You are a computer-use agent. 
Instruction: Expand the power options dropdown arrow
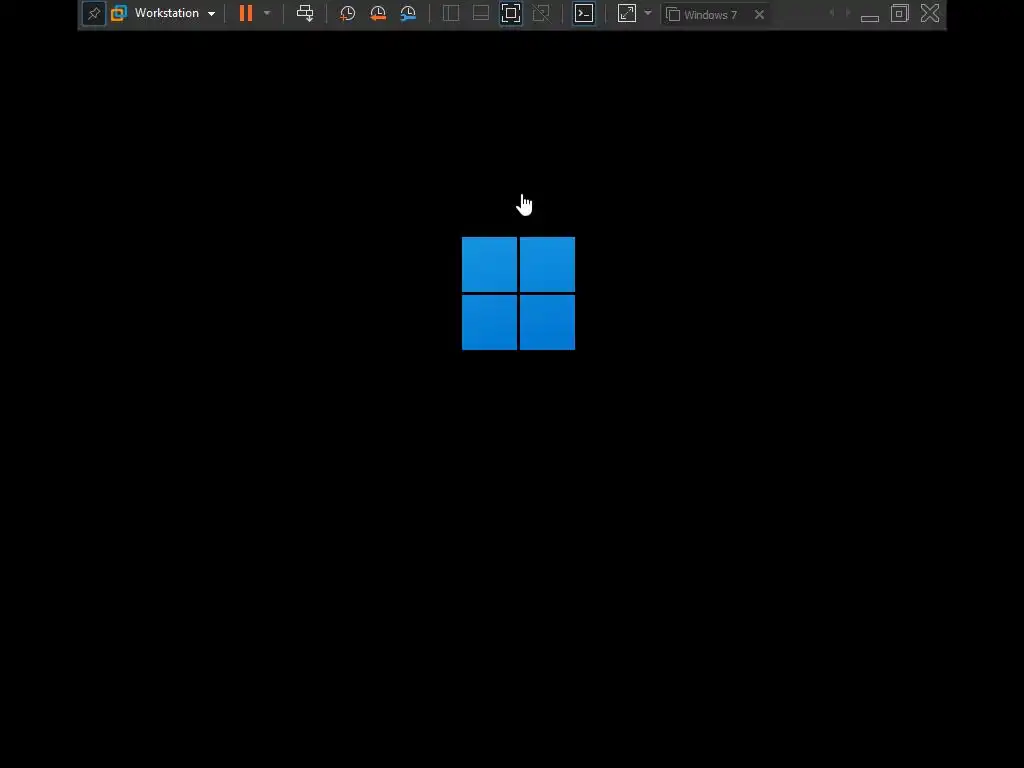pyautogui.click(x=266, y=13)
